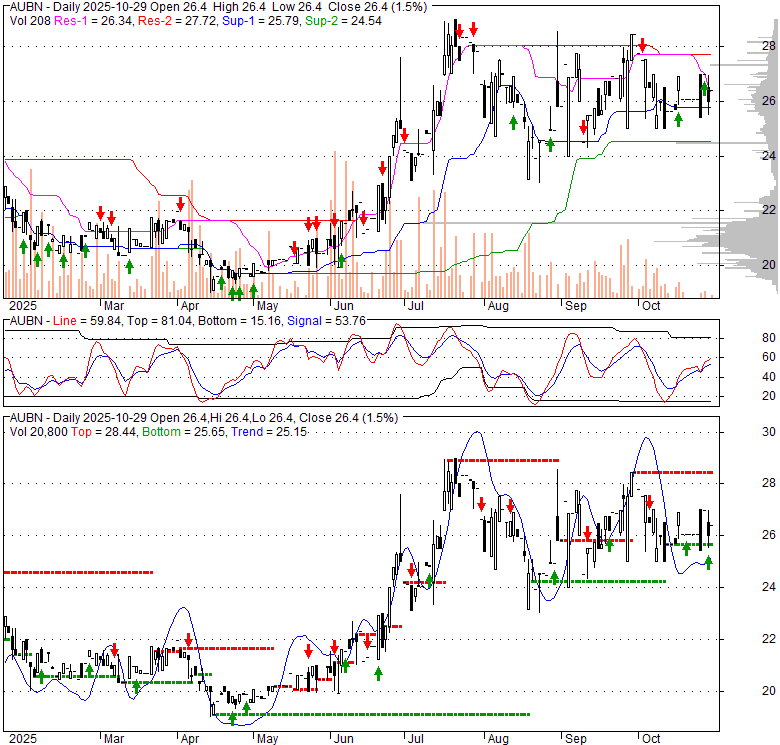
Task: Click the rightmost red down arrow in top chart
Action: click(642, 46)
